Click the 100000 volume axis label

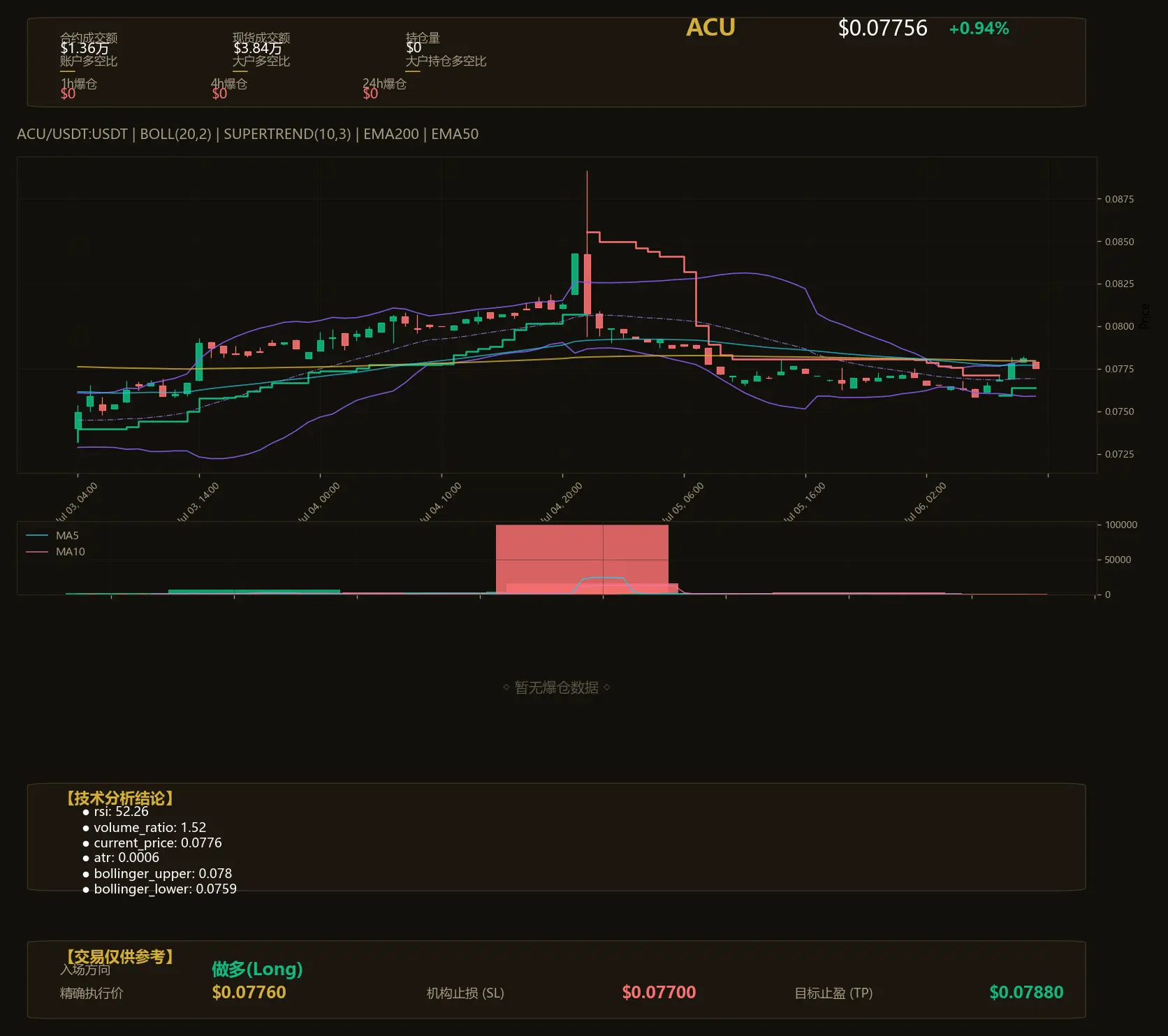click(x=1121, y=525)
